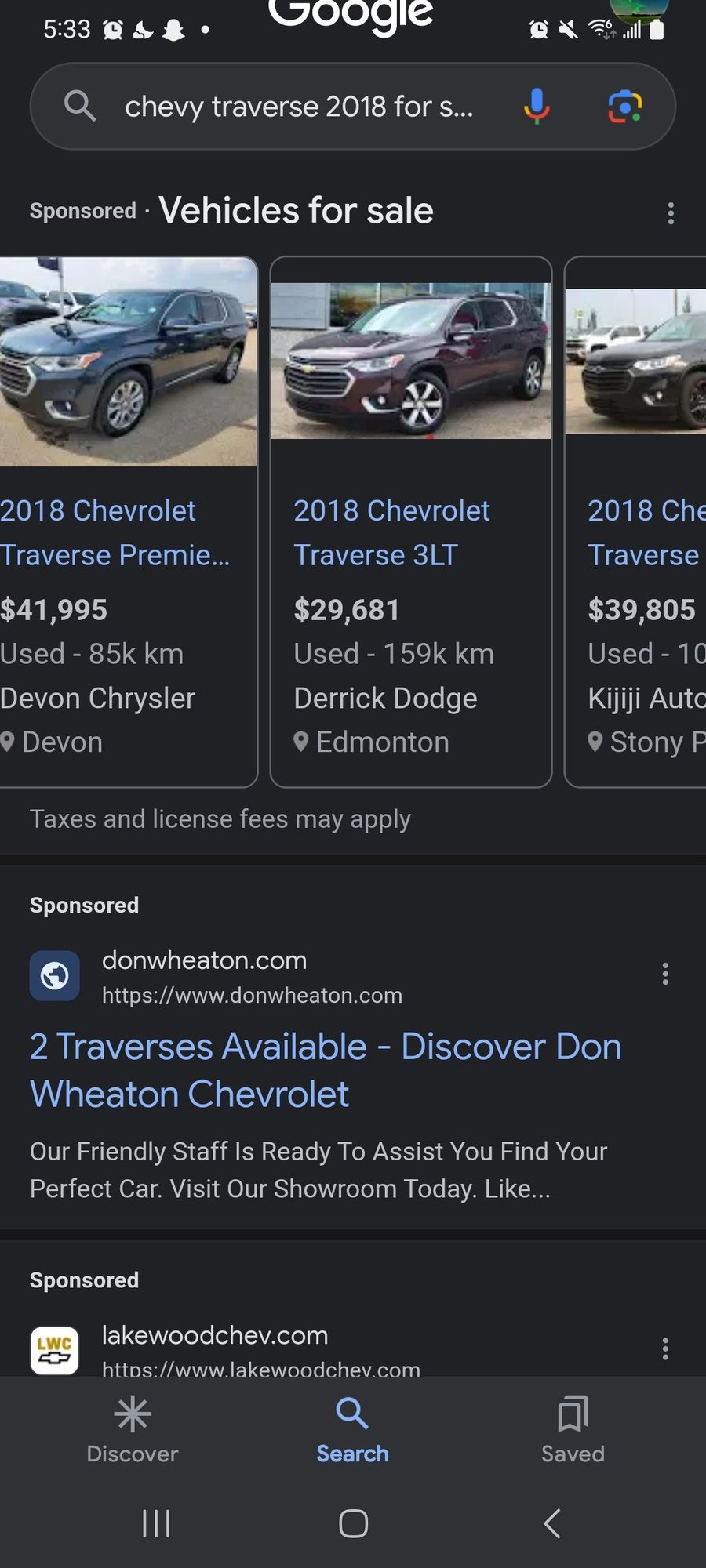Screen dimensions: 706x1568
Task: Tap the magnifier icon in search bar
Action: [x=80, y=106]
